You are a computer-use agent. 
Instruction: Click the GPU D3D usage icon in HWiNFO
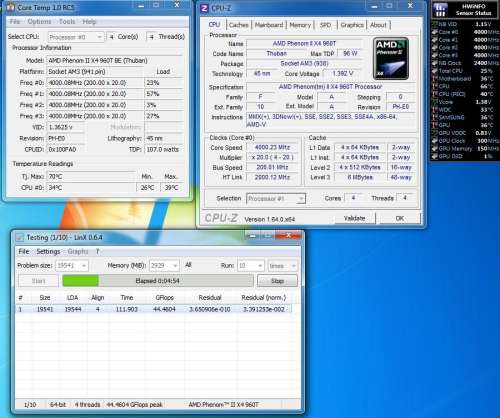(434, 156)
